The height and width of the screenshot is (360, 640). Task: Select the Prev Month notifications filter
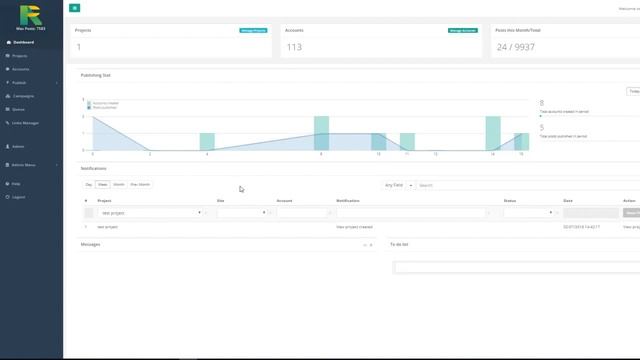[140, 184]
